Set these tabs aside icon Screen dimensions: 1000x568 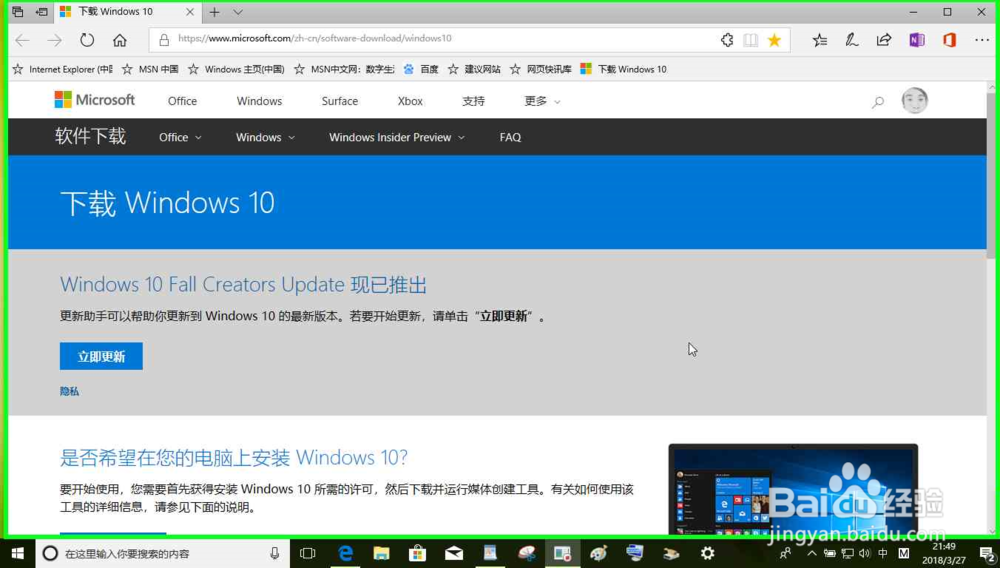pyautogui.click(x=41, y=11)
